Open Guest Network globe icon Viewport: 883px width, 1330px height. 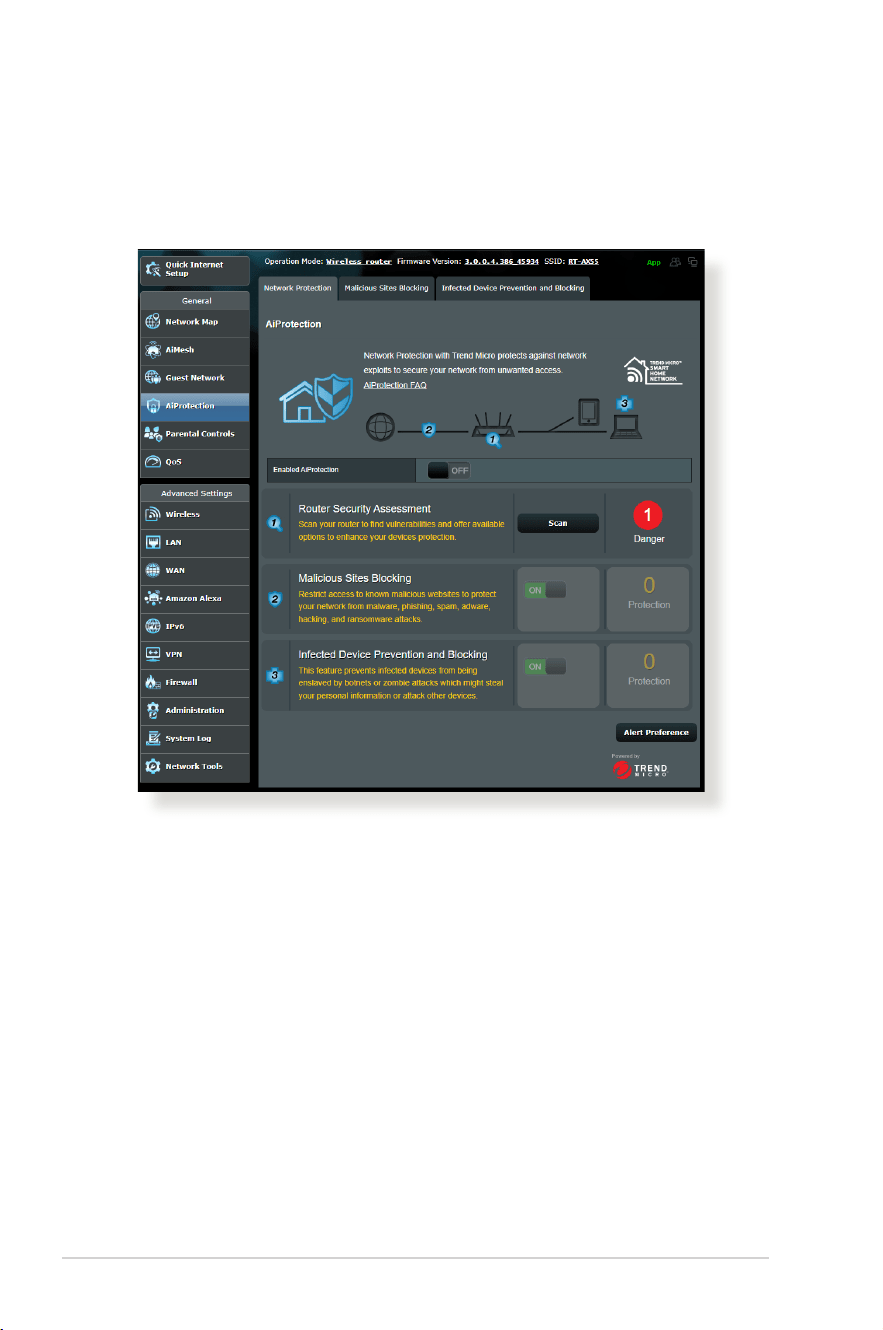[153, 378]
